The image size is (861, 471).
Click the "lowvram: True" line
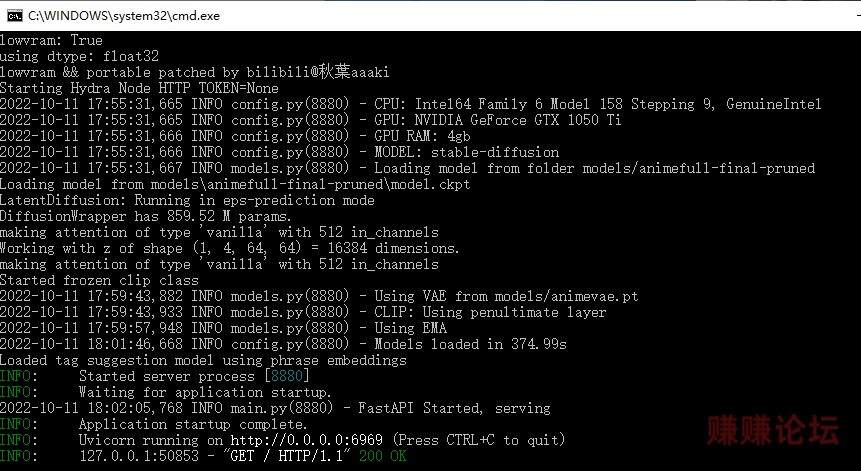51,40
